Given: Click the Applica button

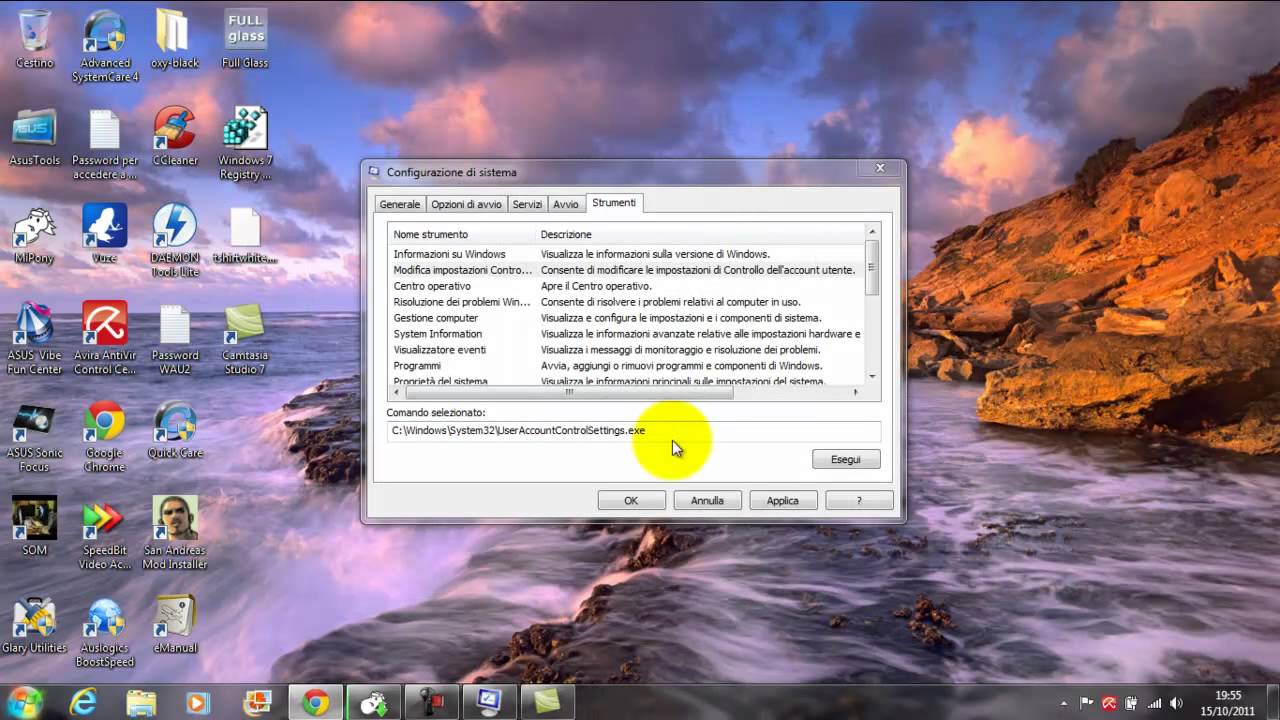Looking at the screenshot, I should (783, 500).
